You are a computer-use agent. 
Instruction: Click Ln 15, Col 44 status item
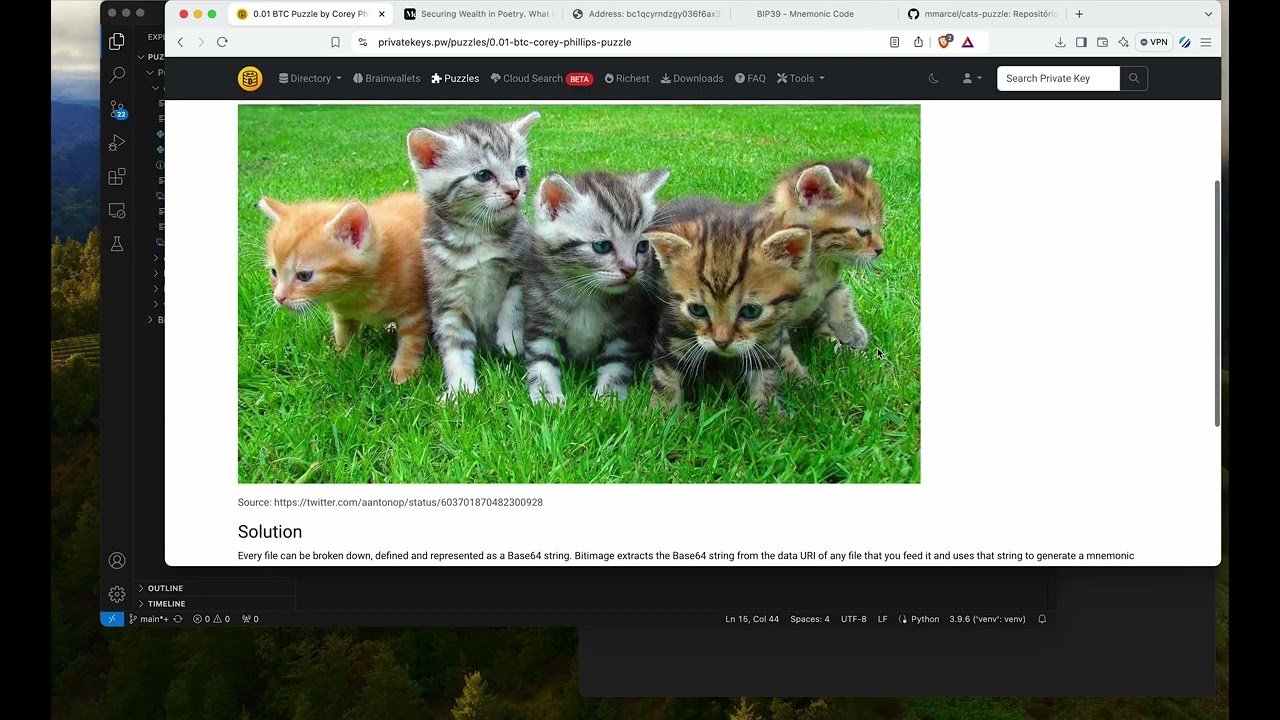(752, 619)
